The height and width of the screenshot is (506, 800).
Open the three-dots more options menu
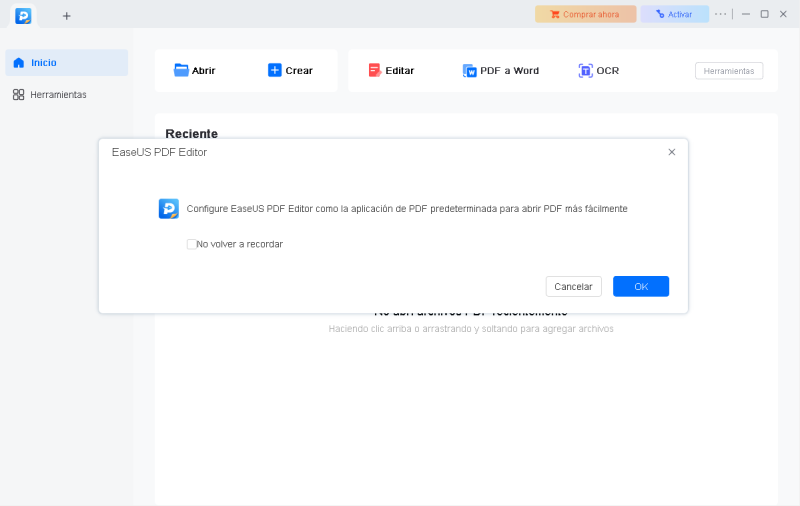pos(720,14)
